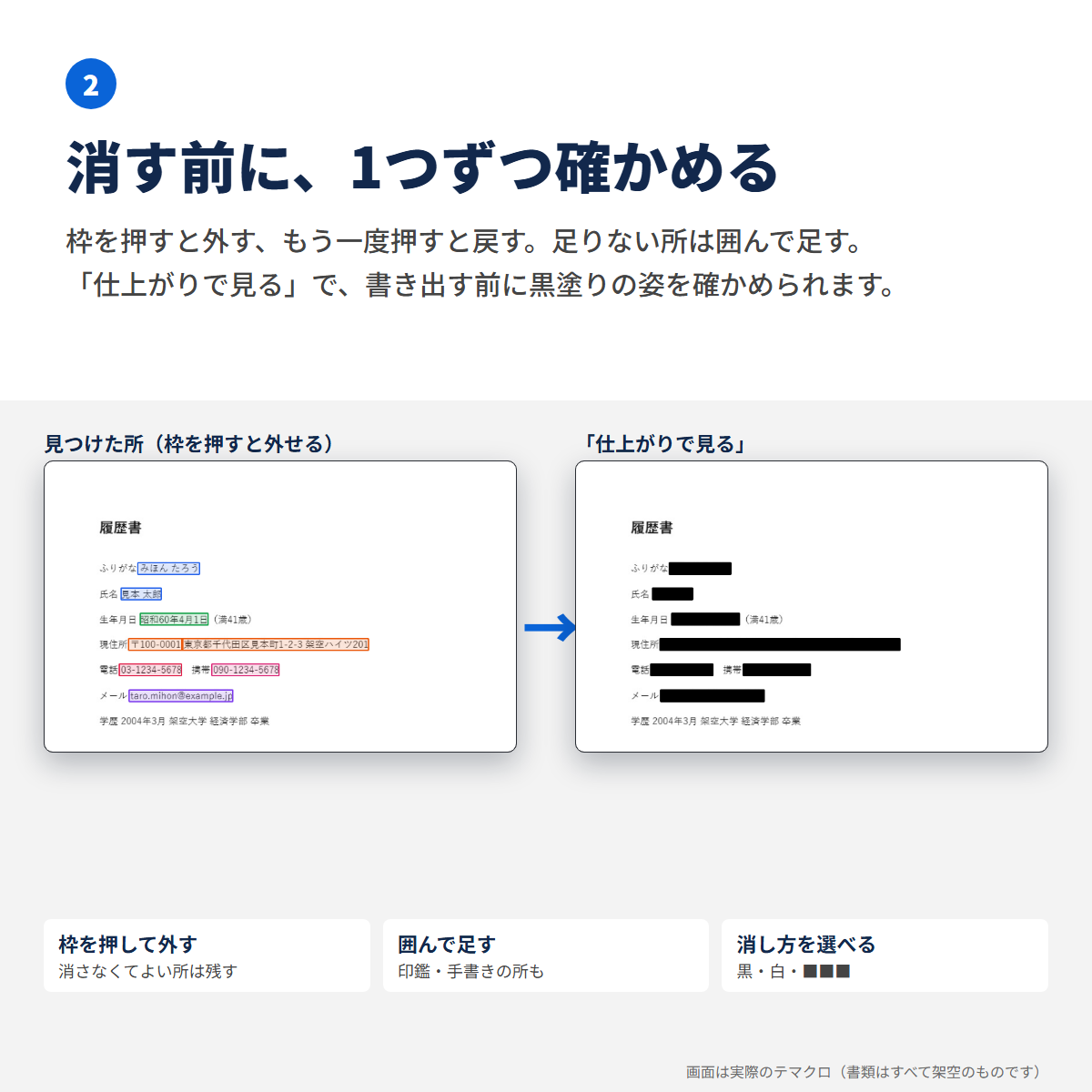The height and width of the screenshot is (1092, 1092).
Task: Click the 囲んで足す card
Action: coord(546,955)
